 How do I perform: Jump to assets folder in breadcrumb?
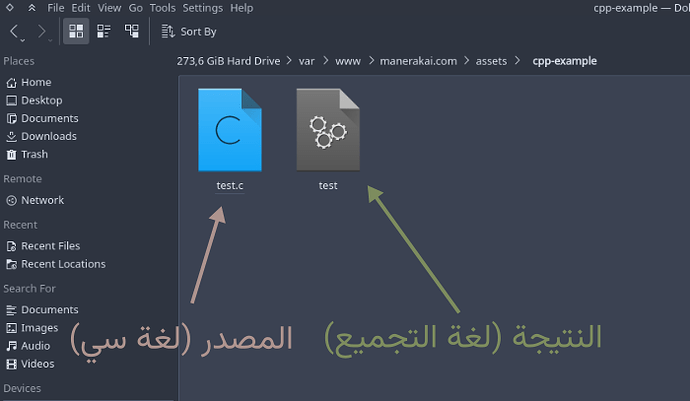click(x=490, y=61)
